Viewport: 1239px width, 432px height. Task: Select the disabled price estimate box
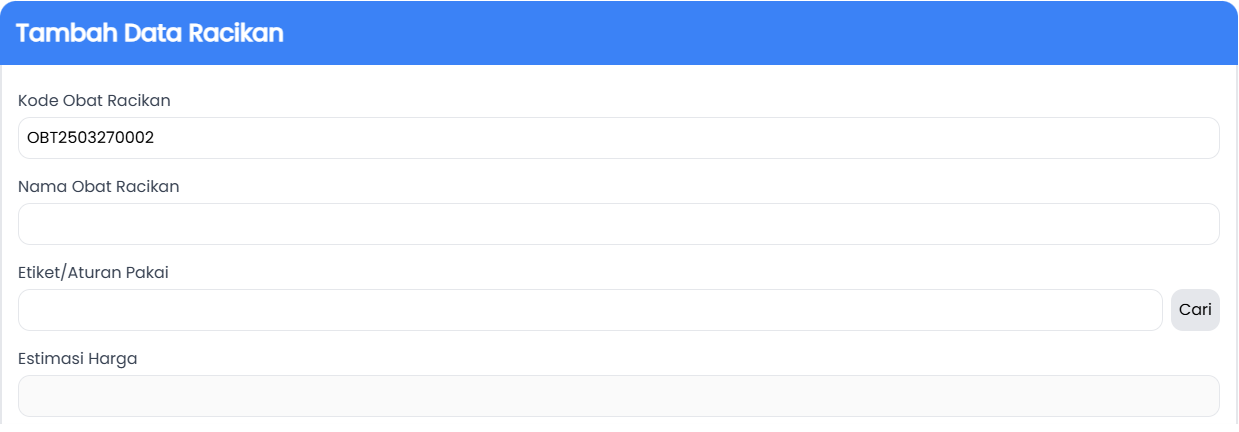coord(618,396)
